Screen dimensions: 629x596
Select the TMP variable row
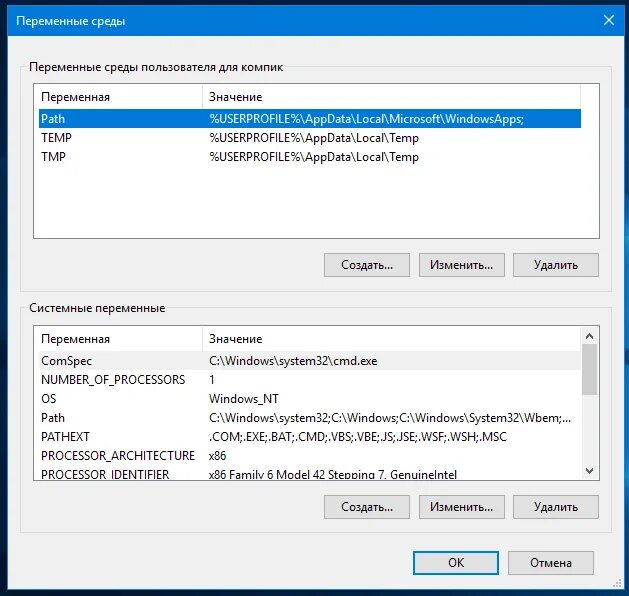310,156
